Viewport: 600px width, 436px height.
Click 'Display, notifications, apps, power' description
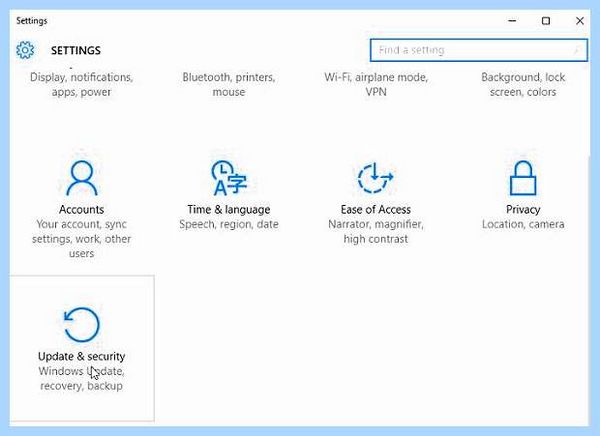pyautogui.click(x=82, y=85)
